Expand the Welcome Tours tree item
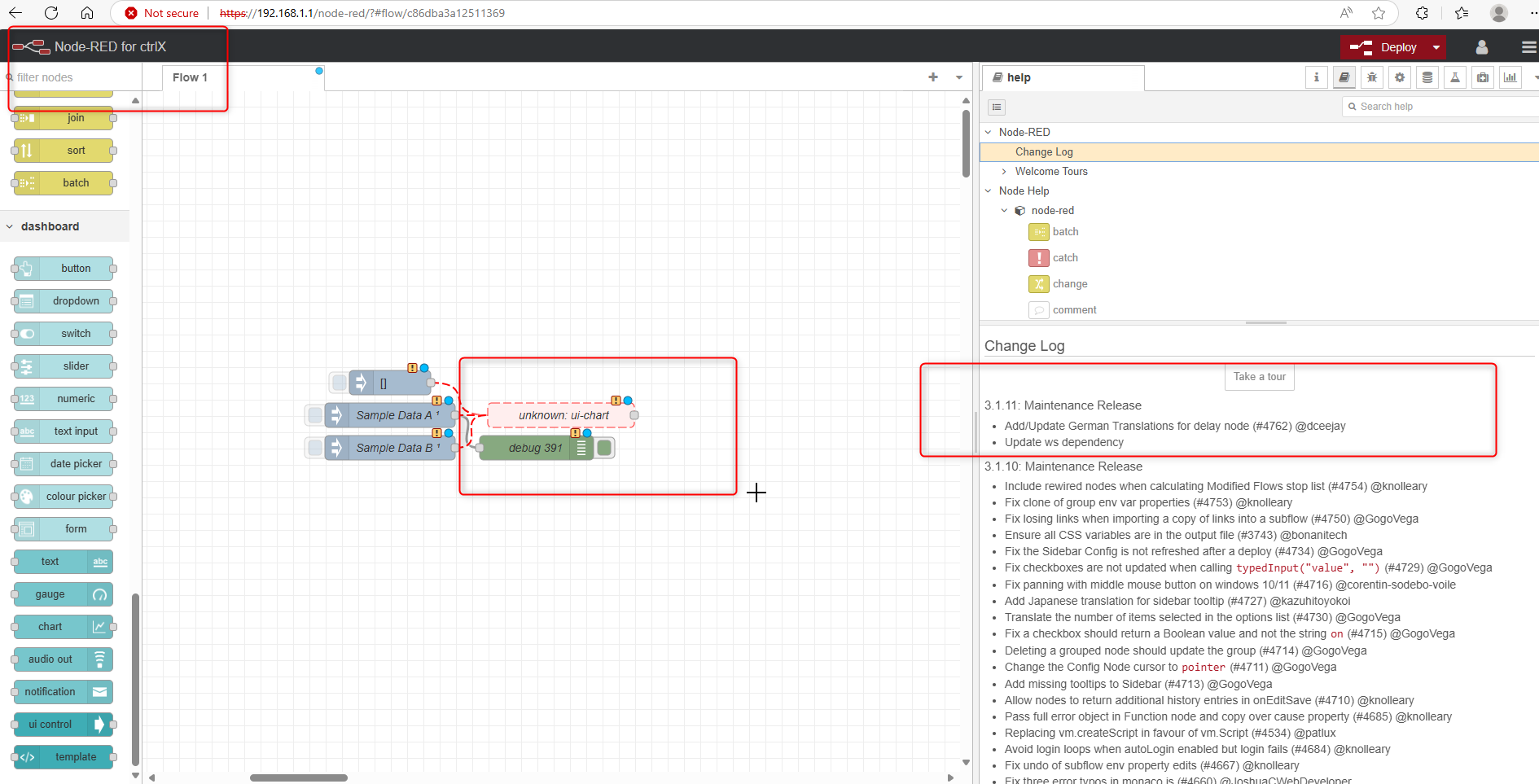Screen dimensions: 1539x784 tap(1004, 171)
